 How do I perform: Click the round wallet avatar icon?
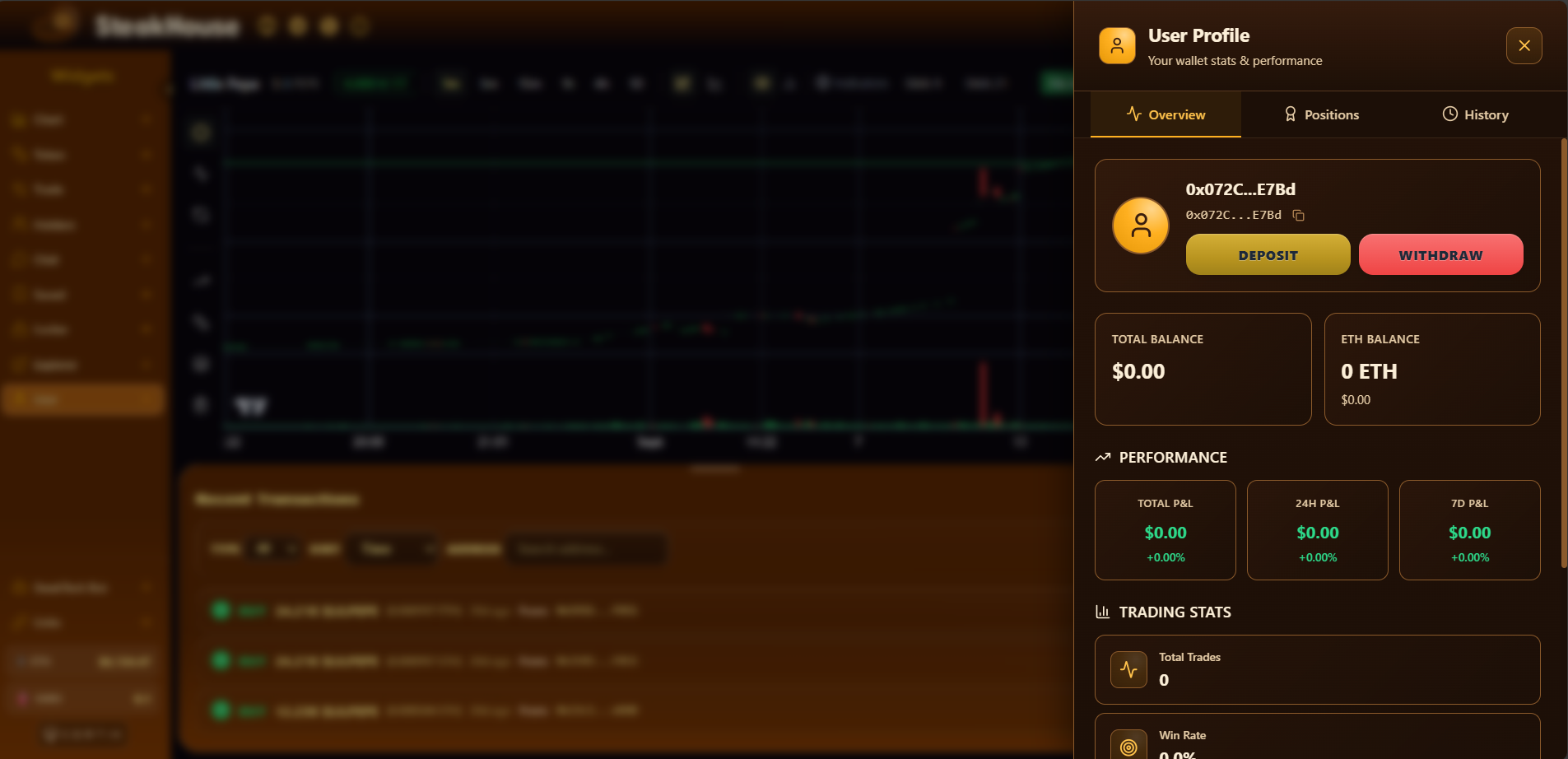pyautogui.click(x=1141, y=226)
